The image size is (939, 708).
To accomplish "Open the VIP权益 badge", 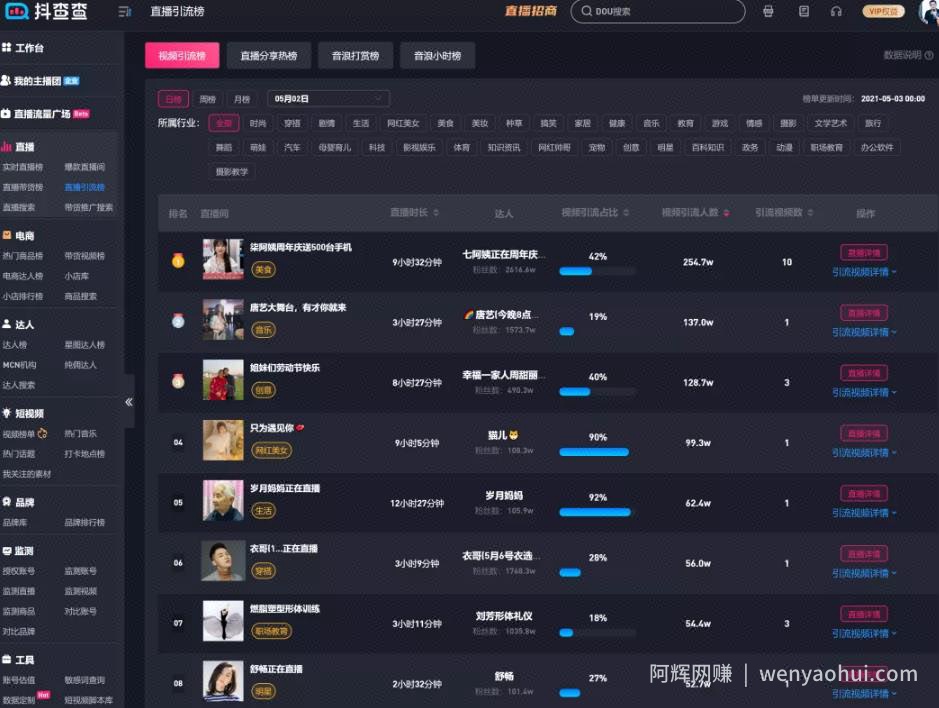I will tap(883, 11).
